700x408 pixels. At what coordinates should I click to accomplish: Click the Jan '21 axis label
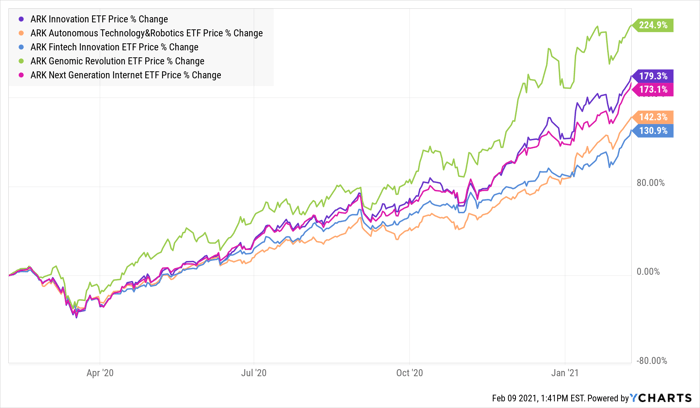point(569,371)
